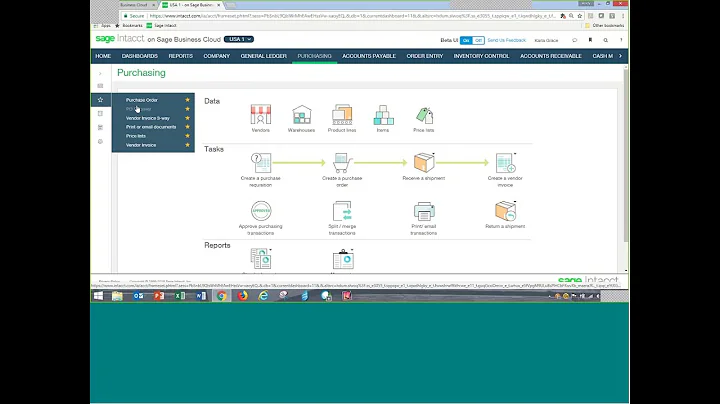Open the INVENTORY CONTROL menu
Screen dimensions: 720x404
[x=481, y=56]
